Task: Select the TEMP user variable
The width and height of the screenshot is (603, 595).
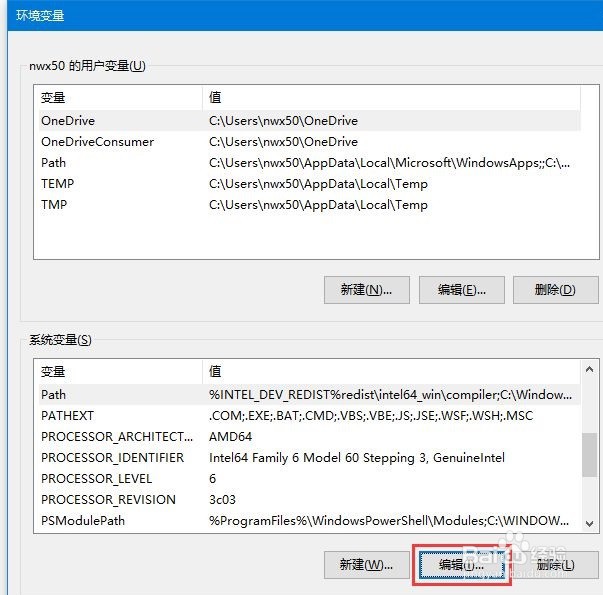Action: click(x=310, y=184)
